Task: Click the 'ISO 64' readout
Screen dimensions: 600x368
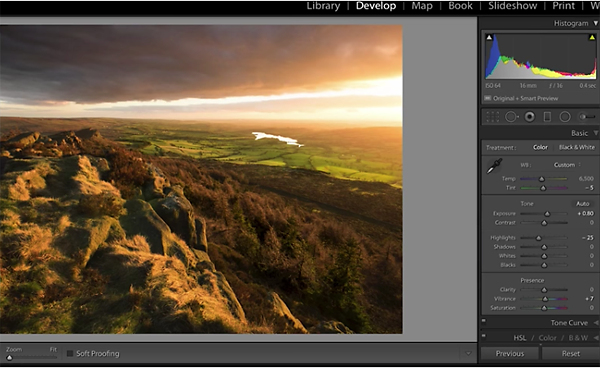Action: point(493,85)
